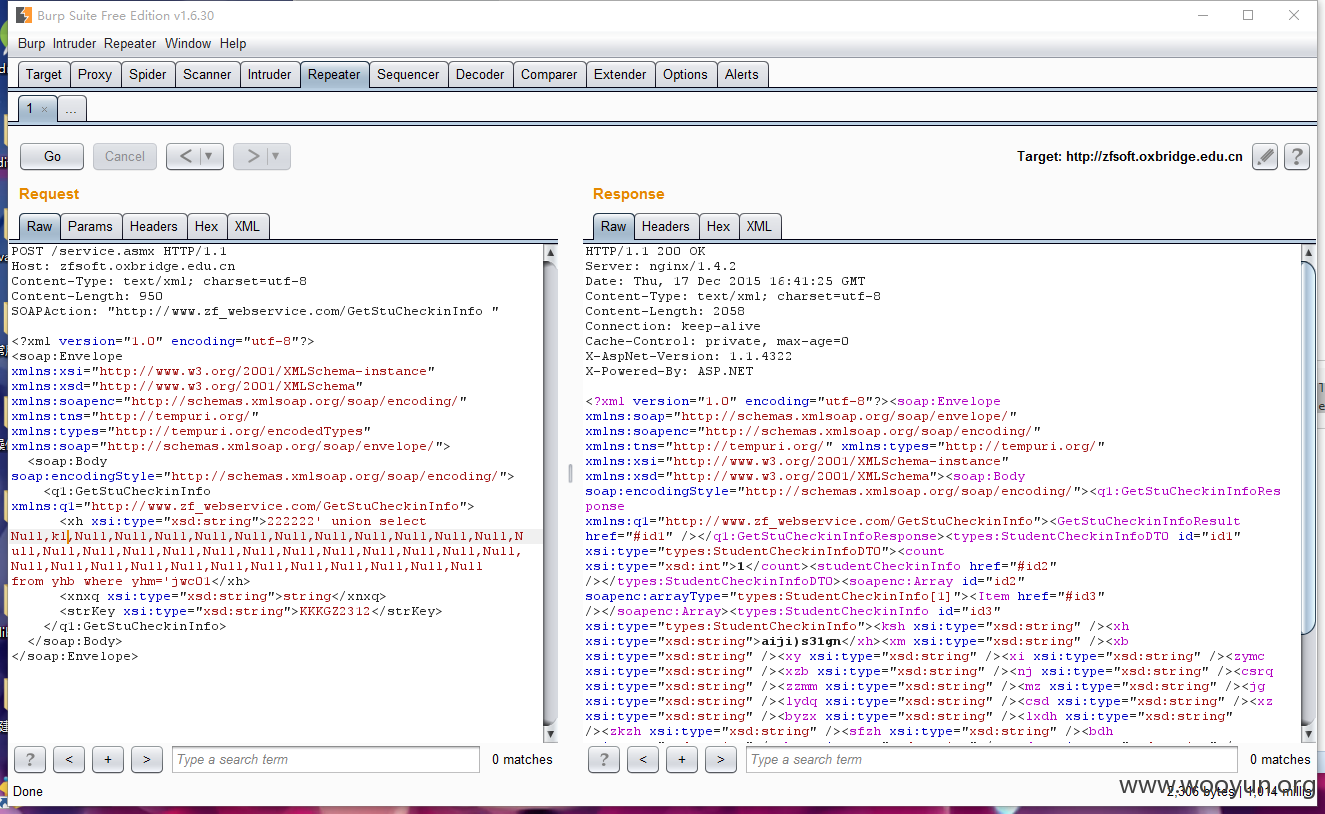The image size is (1325, 814).
Task: Click the SOAPAction header line in request
Action: click(255, 311)
